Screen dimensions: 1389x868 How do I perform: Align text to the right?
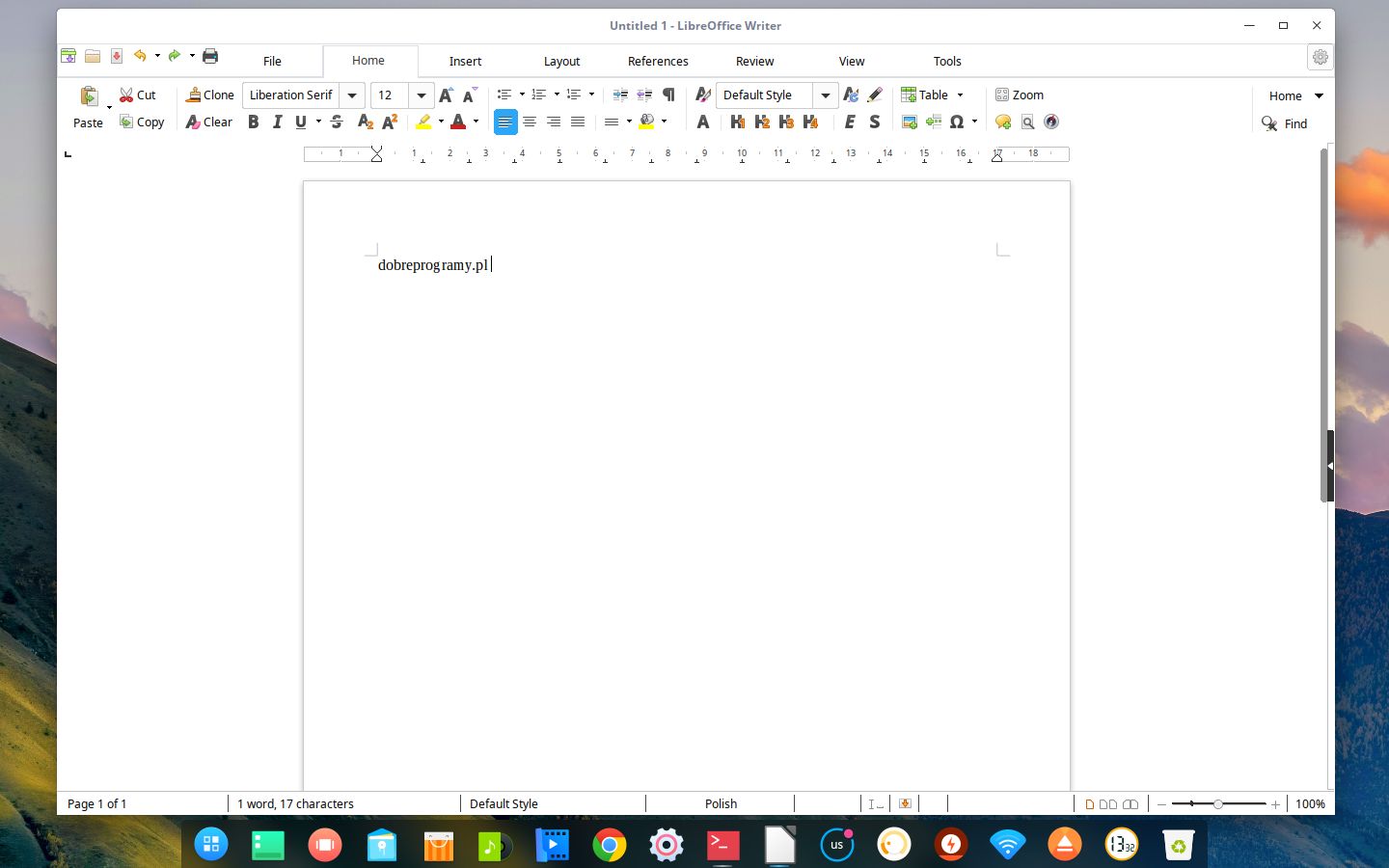pos(554,122)
